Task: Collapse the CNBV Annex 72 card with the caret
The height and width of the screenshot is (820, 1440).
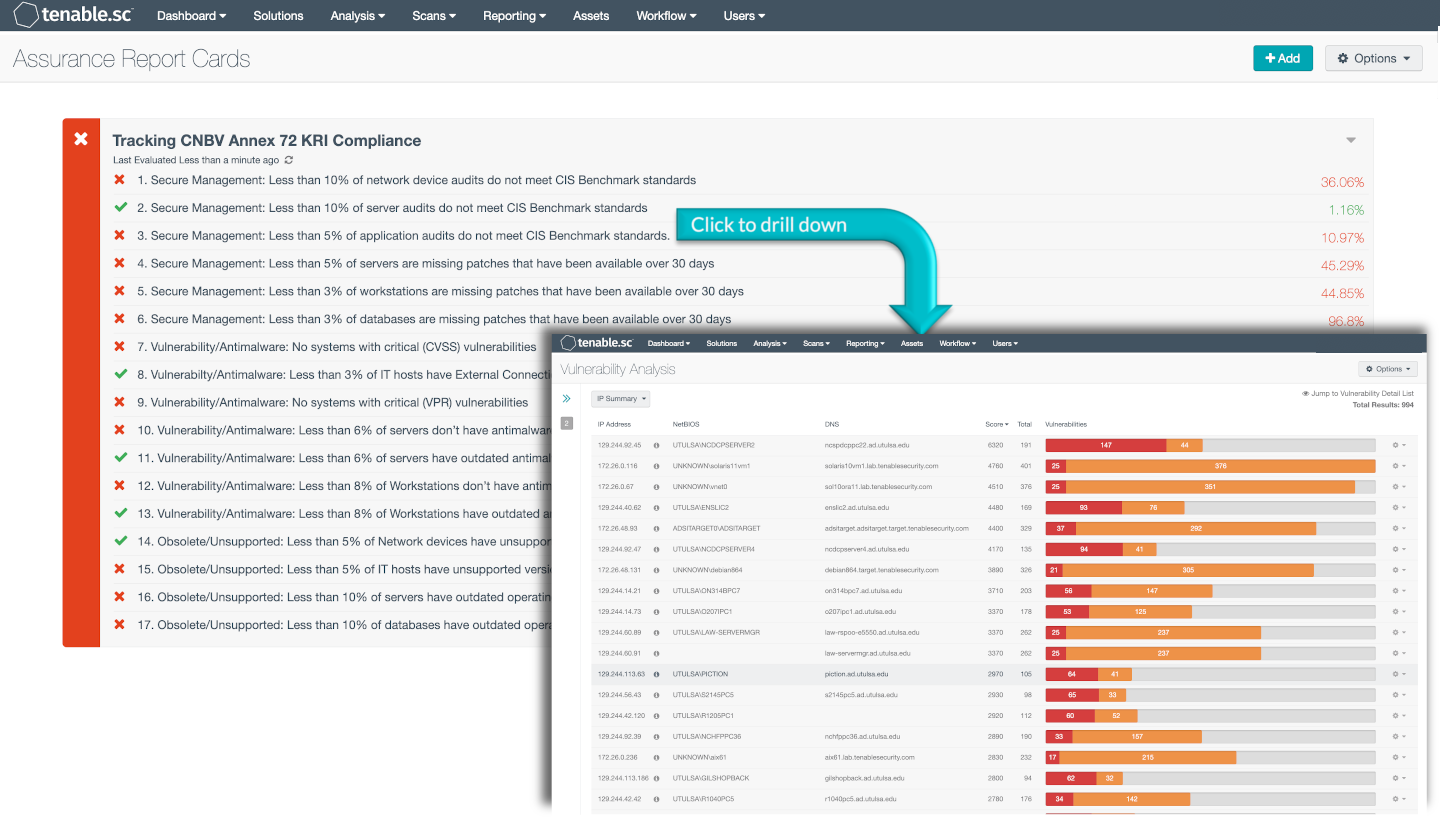Action: tap(1351, 140)
